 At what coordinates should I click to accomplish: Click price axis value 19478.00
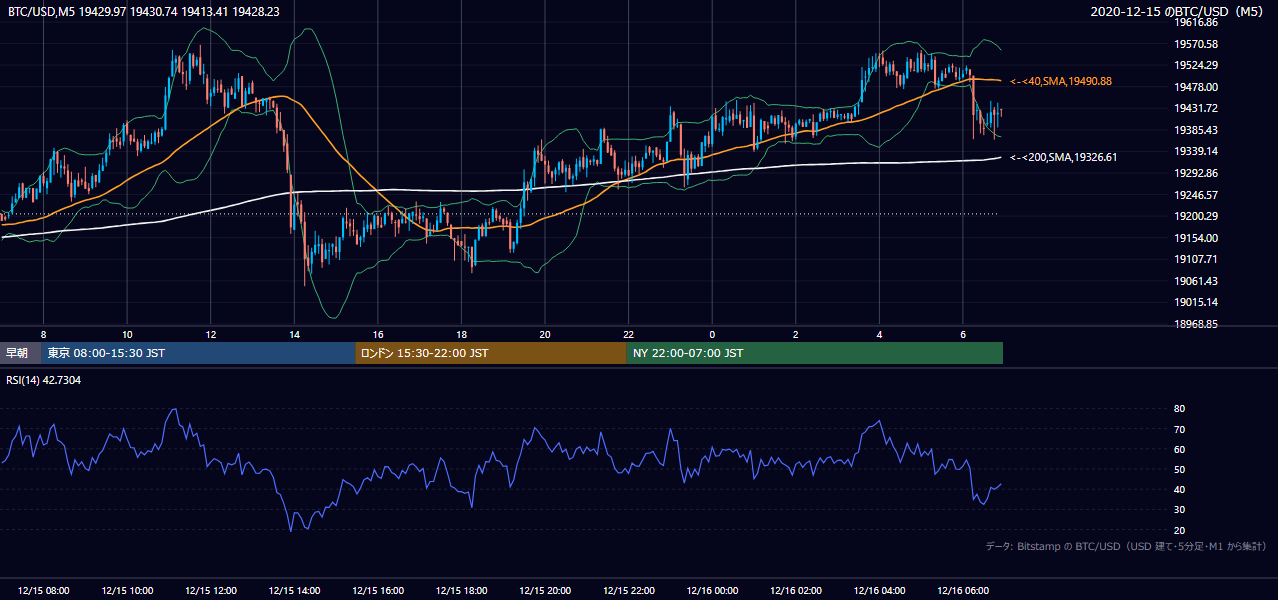point(1196,87)
